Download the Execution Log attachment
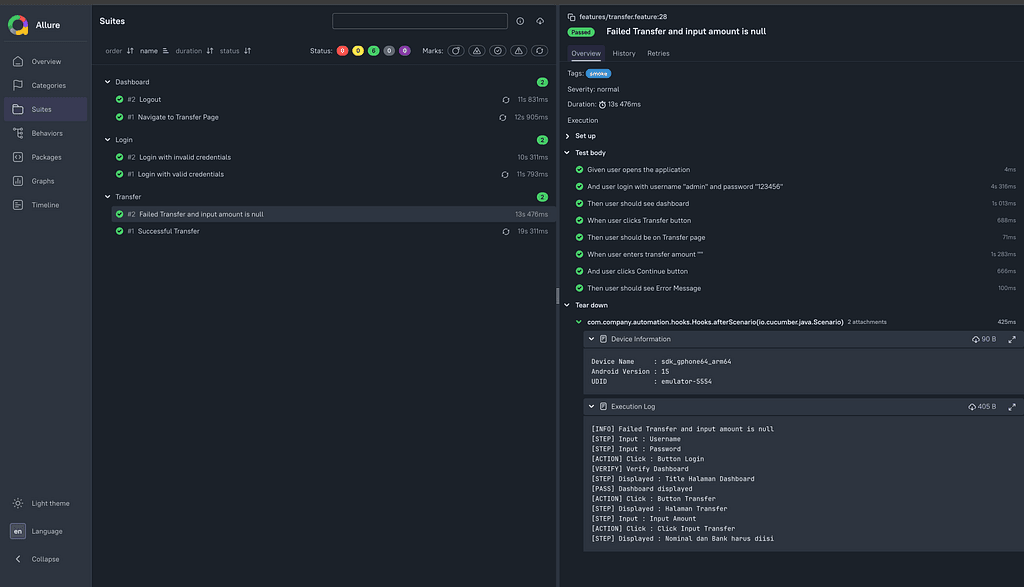This screenshot has width=1024, height=587. 972,407
